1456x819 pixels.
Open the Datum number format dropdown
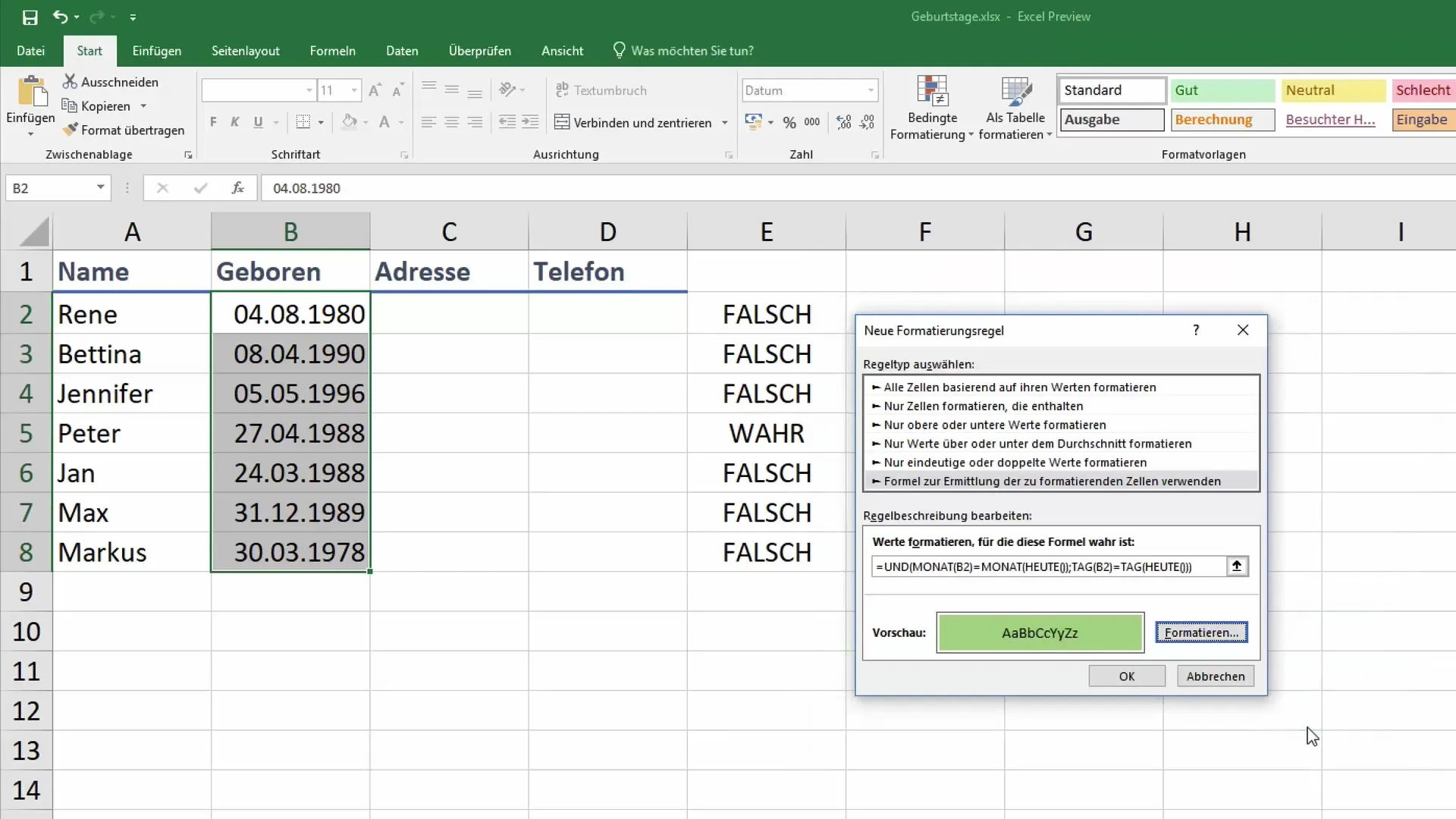(871, 90)
